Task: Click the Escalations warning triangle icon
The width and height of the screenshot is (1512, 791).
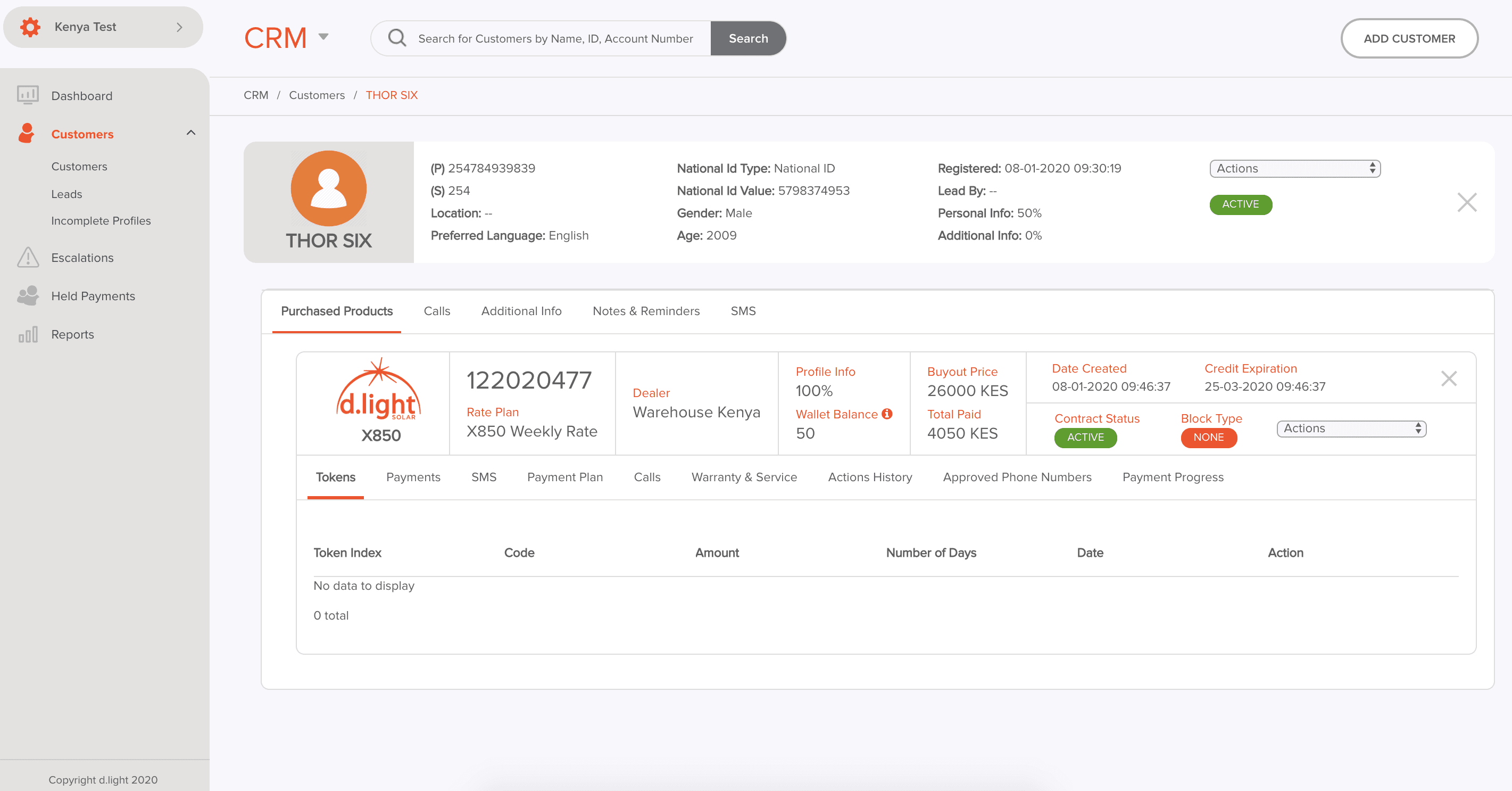Action: (x=28, y=257)
